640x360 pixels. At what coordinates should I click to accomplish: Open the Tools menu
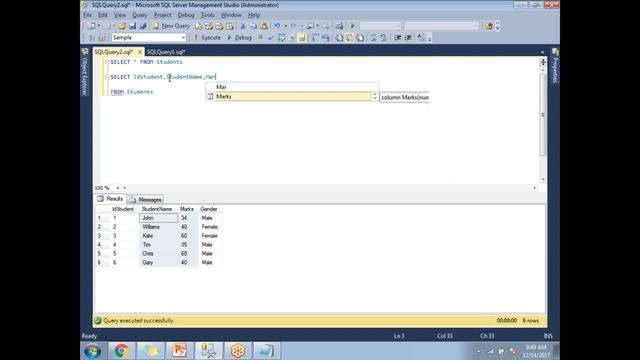click(x=207, y=15)
